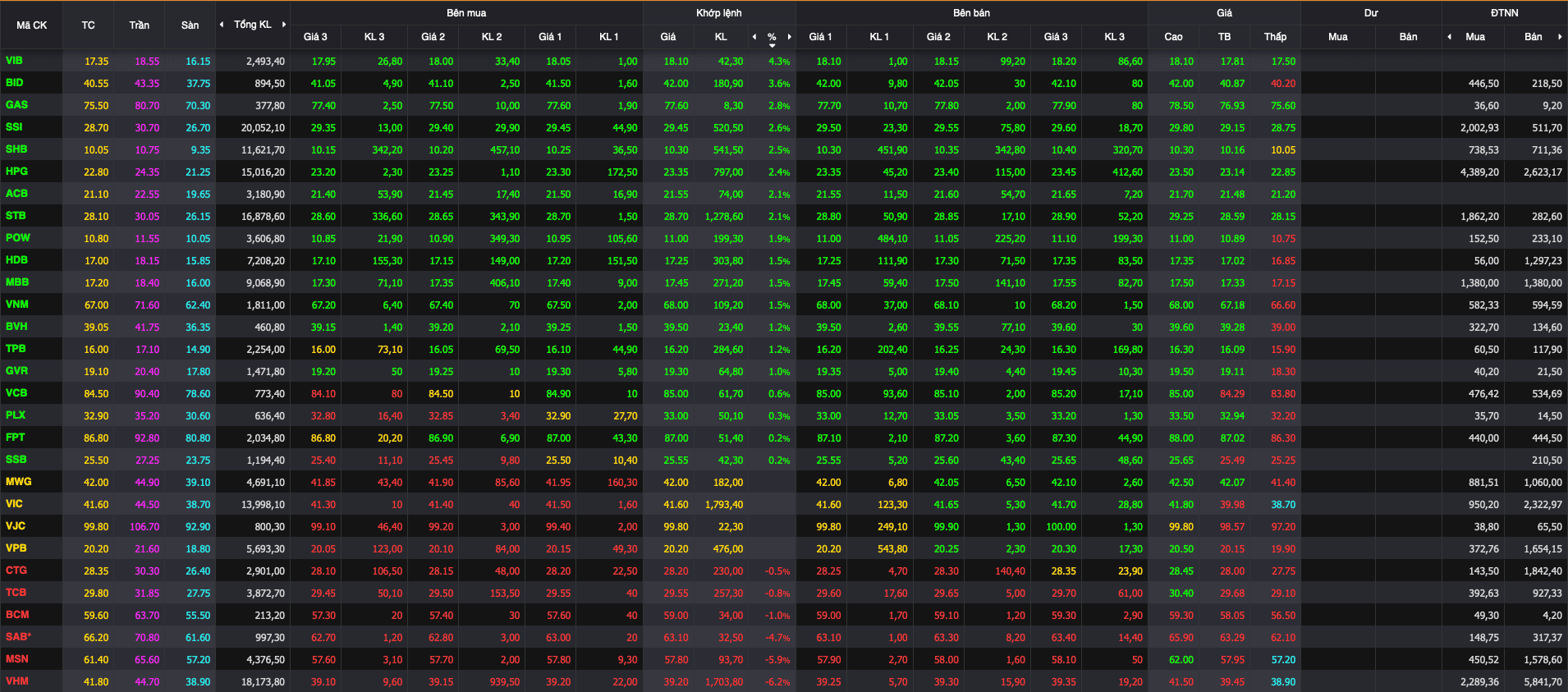Select POW ticker symbol
Viewport: 1568px width, 692px height.
click(x=17, y=238)
